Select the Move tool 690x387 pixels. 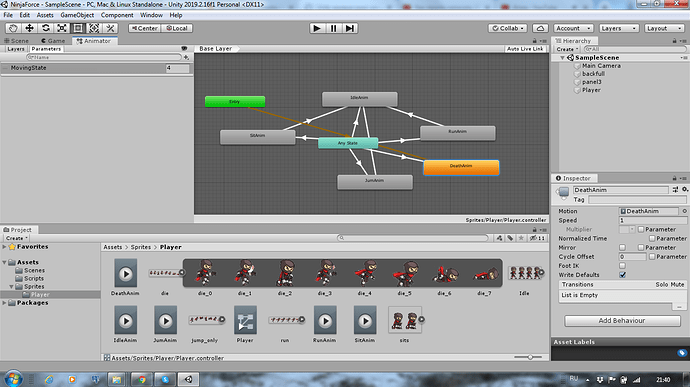[29, 28]
